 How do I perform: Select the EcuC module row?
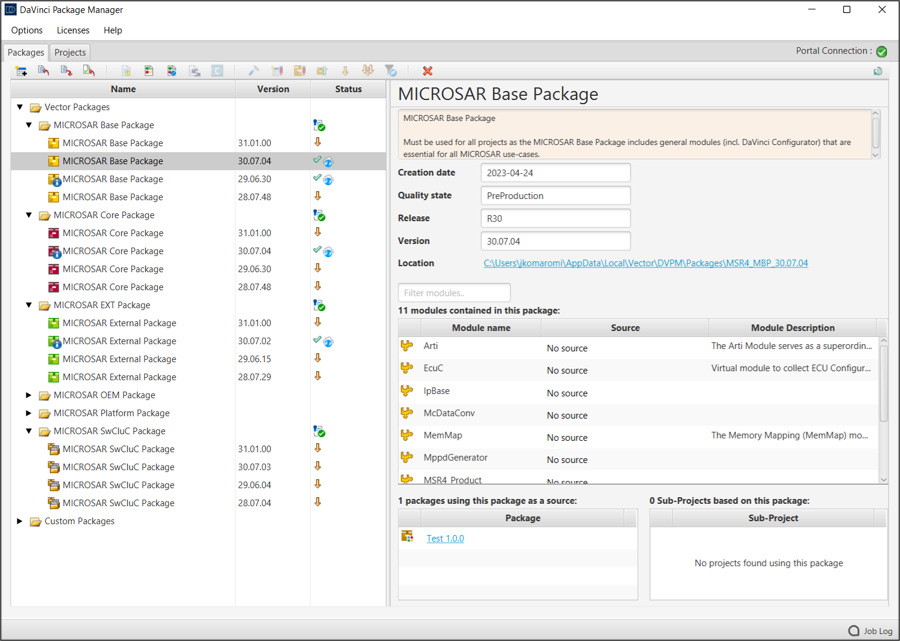tap(638, 368)
